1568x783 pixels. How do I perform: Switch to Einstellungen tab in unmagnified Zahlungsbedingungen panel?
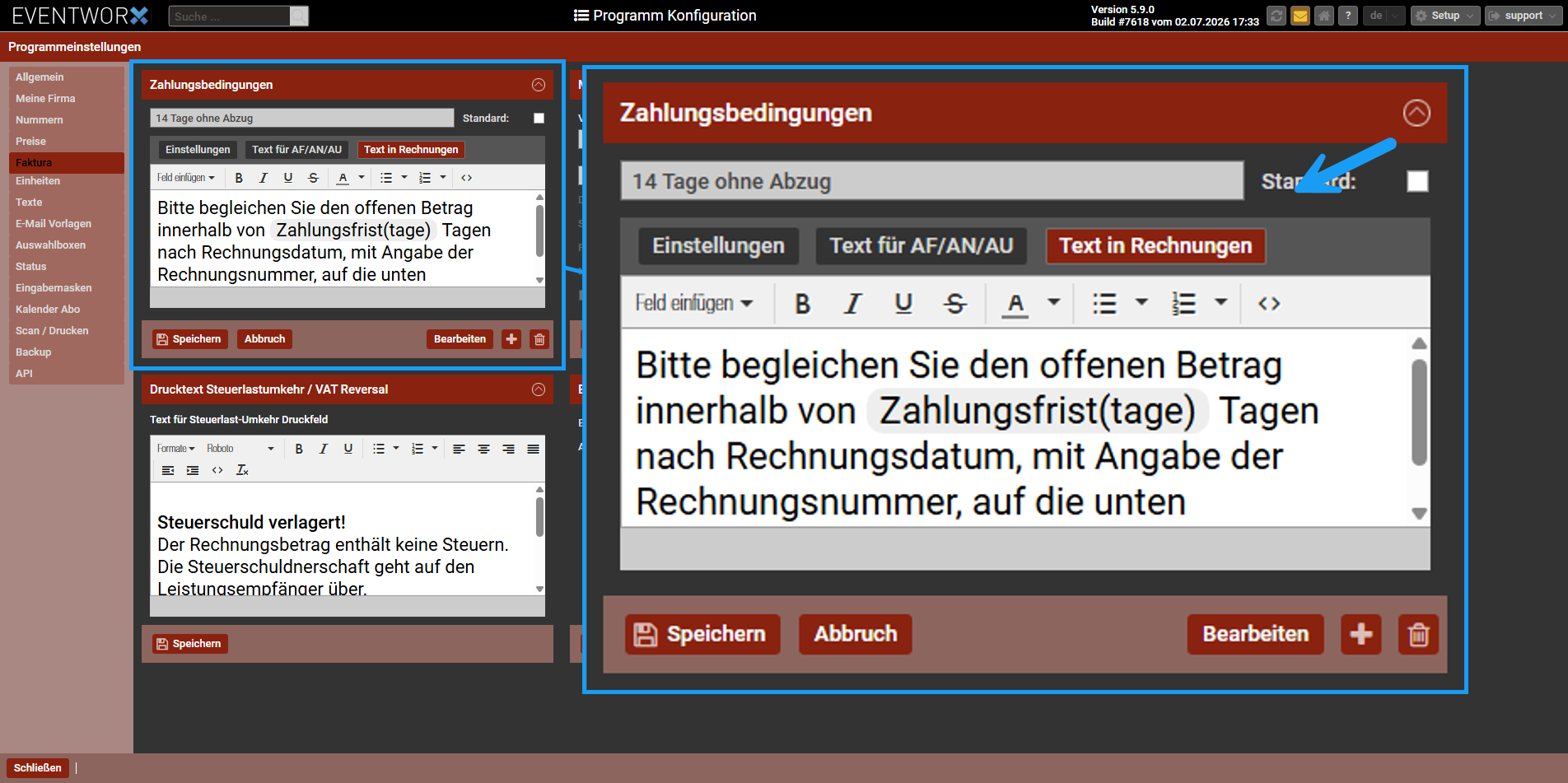click(x=198, y=150)
